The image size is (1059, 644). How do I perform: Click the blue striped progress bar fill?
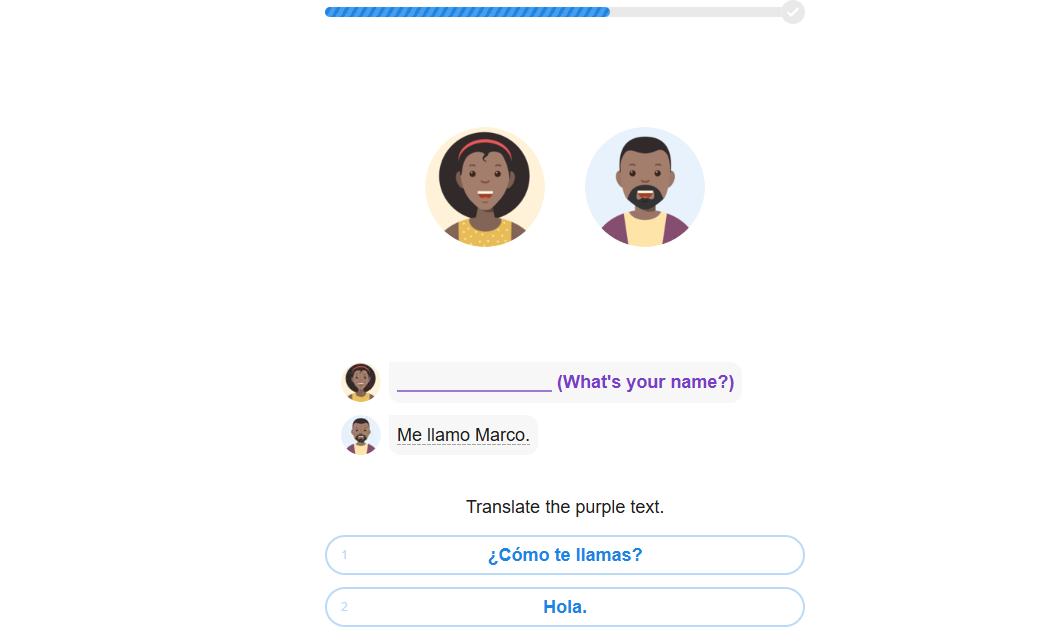[467, 11]
